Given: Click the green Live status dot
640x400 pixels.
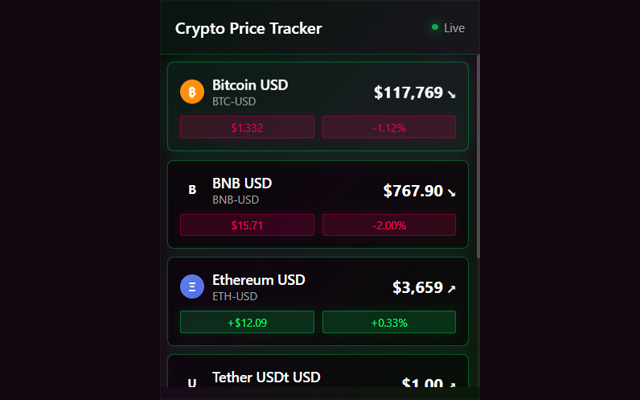Looking at the screenshot, I should [435, 28].
